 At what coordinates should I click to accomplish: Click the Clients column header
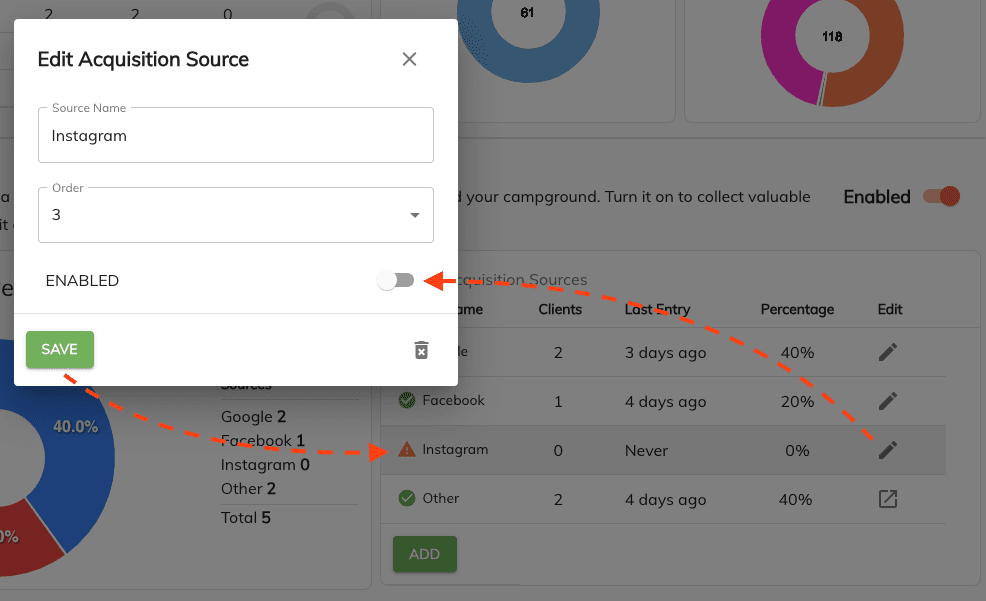pos(560,309)
